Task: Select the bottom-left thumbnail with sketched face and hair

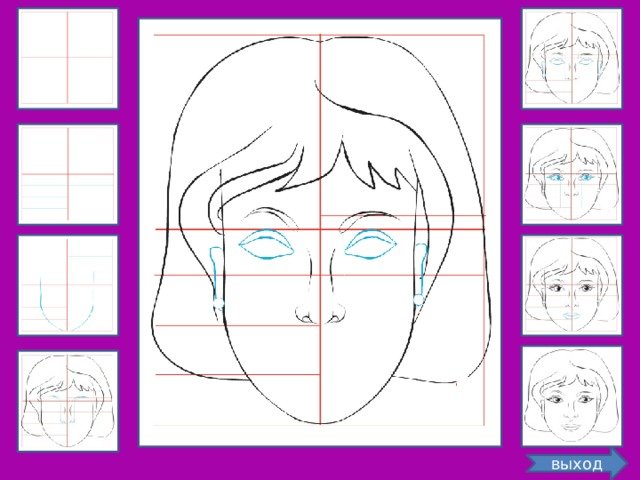Action: pos(67,399)
